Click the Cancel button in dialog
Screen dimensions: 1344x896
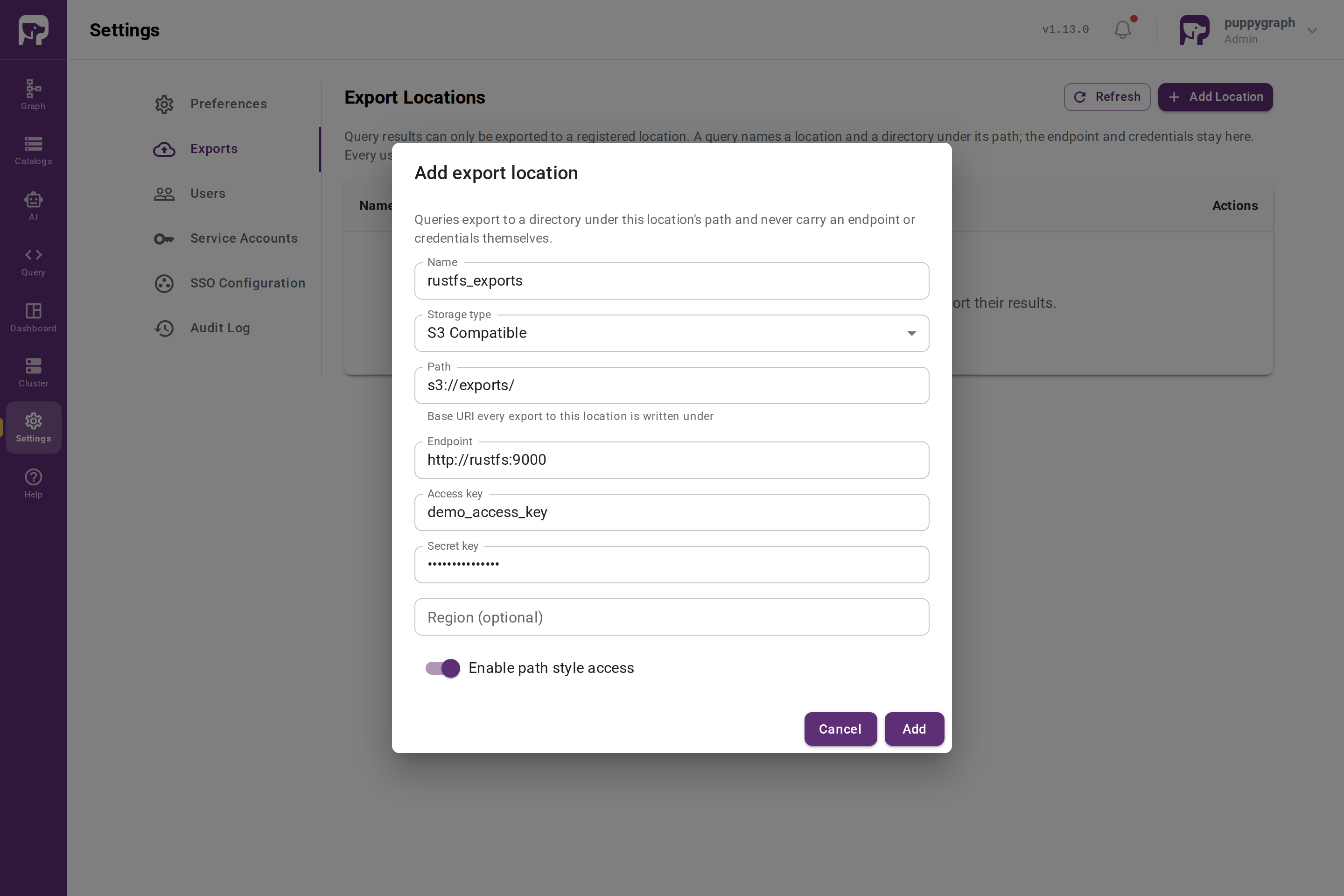840,729
